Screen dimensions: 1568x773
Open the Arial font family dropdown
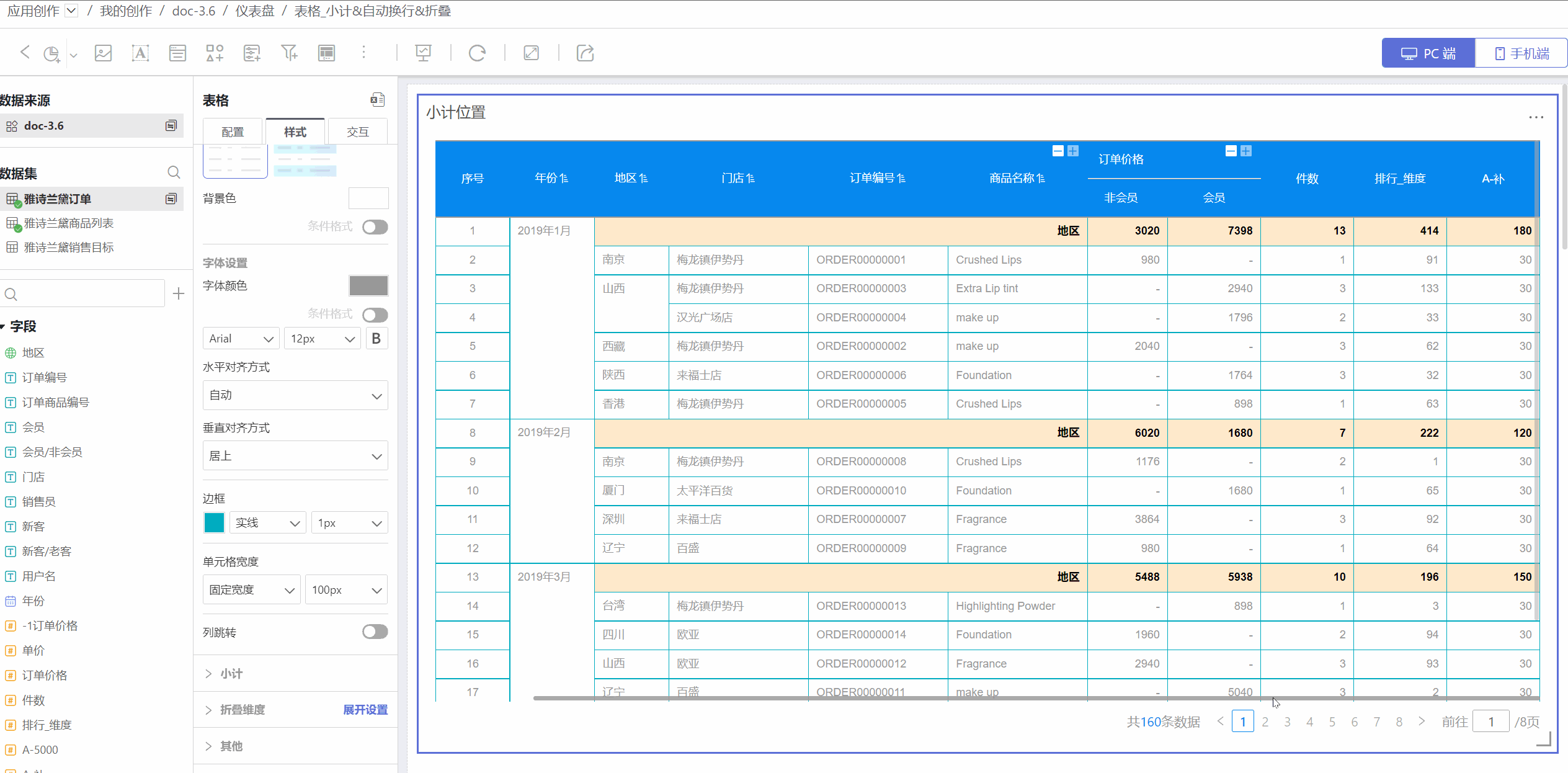tap(241, 339)
